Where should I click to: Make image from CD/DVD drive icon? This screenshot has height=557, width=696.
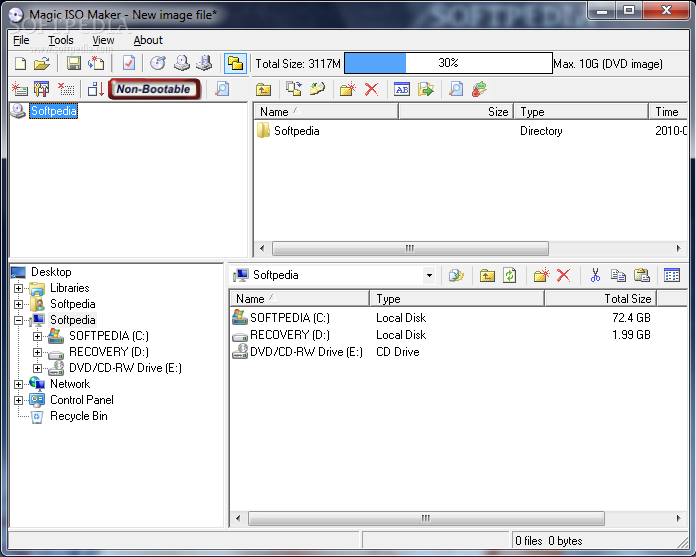click(182, 63)
